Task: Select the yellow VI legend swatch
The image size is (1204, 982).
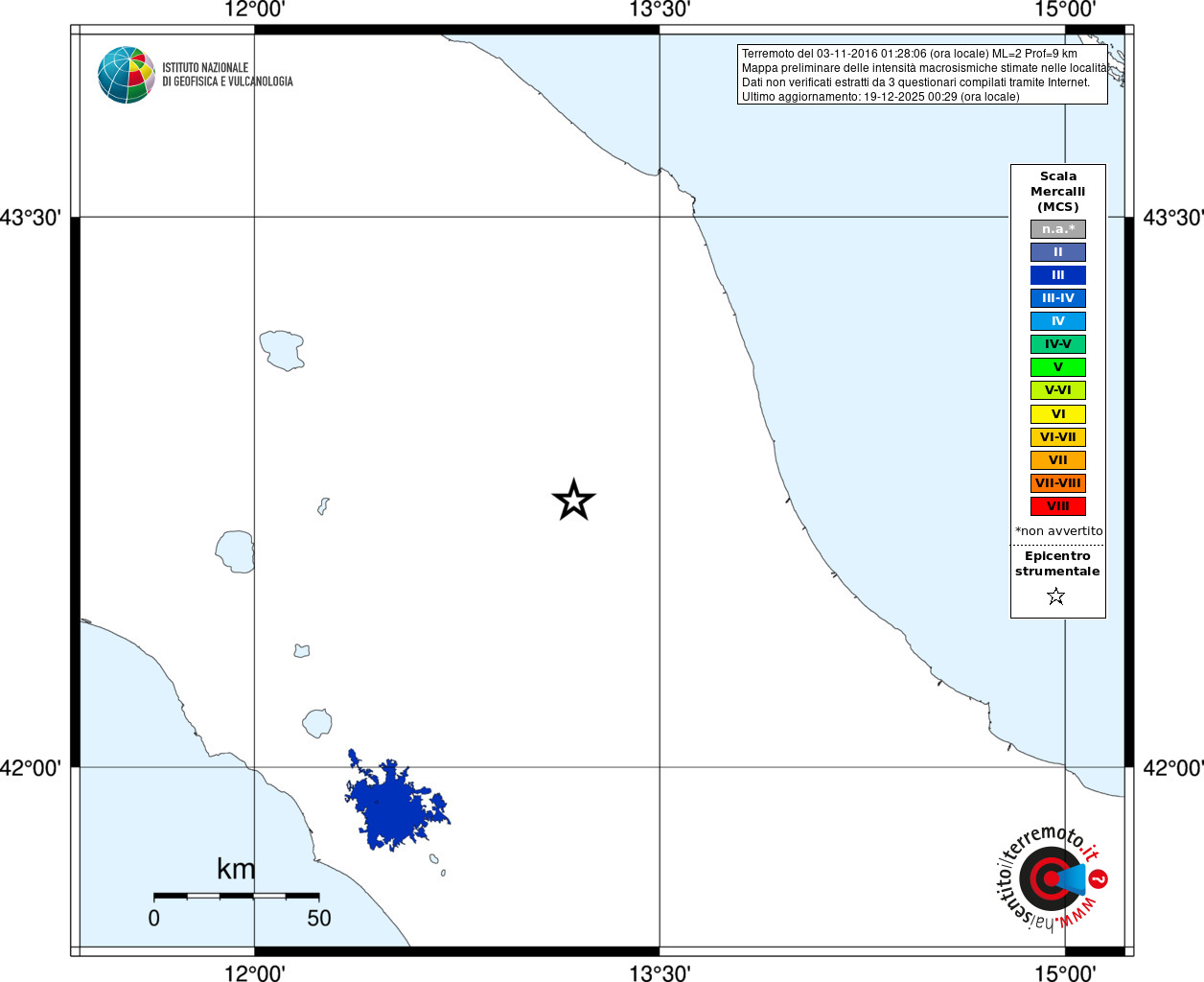Action: click(x=1058, y=414)
